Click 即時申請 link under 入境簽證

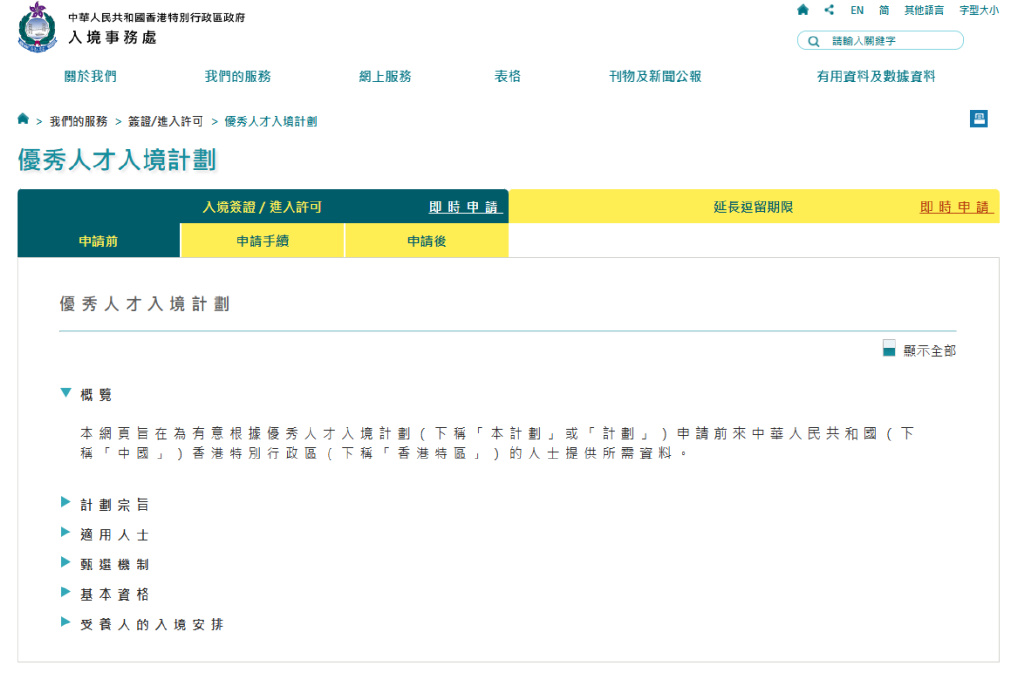(465, 207)
